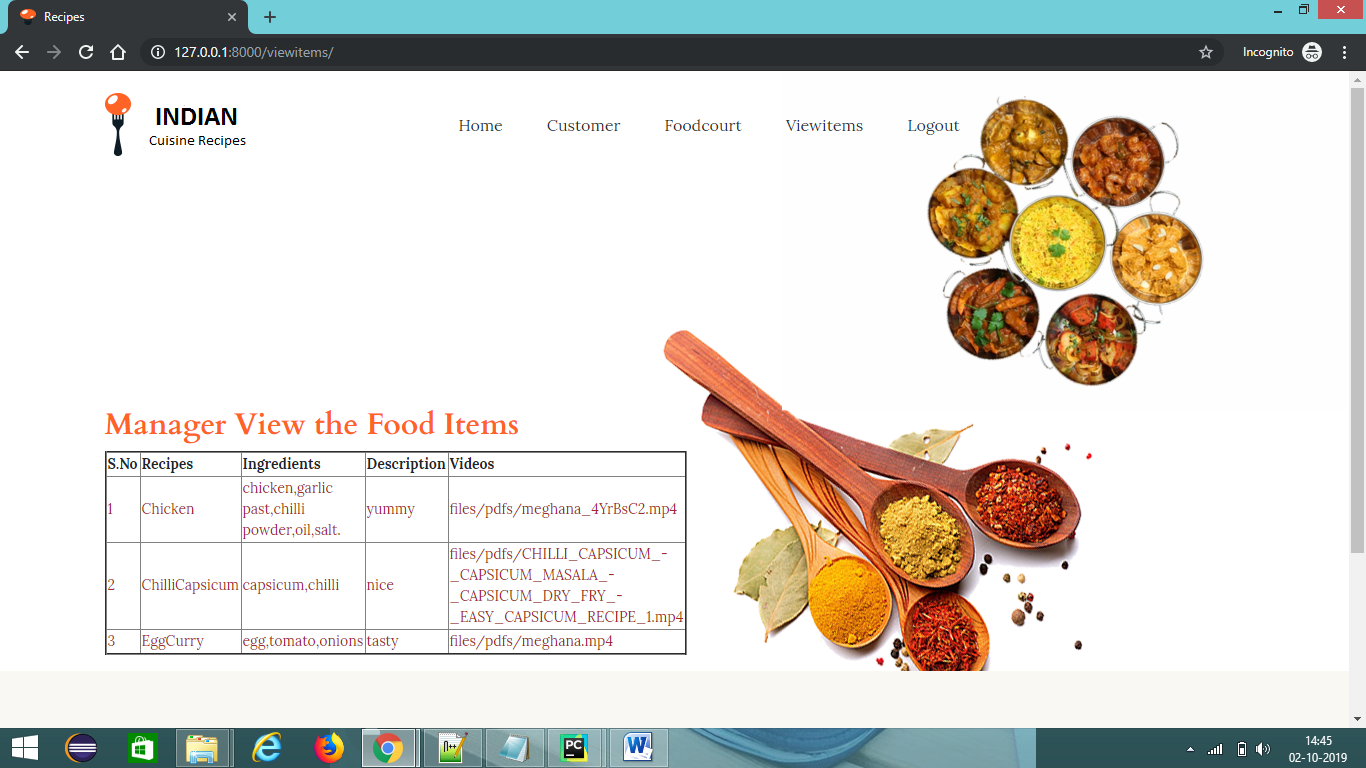Open the Windows Start button
1366x768 pixels.
coord(24,748)
